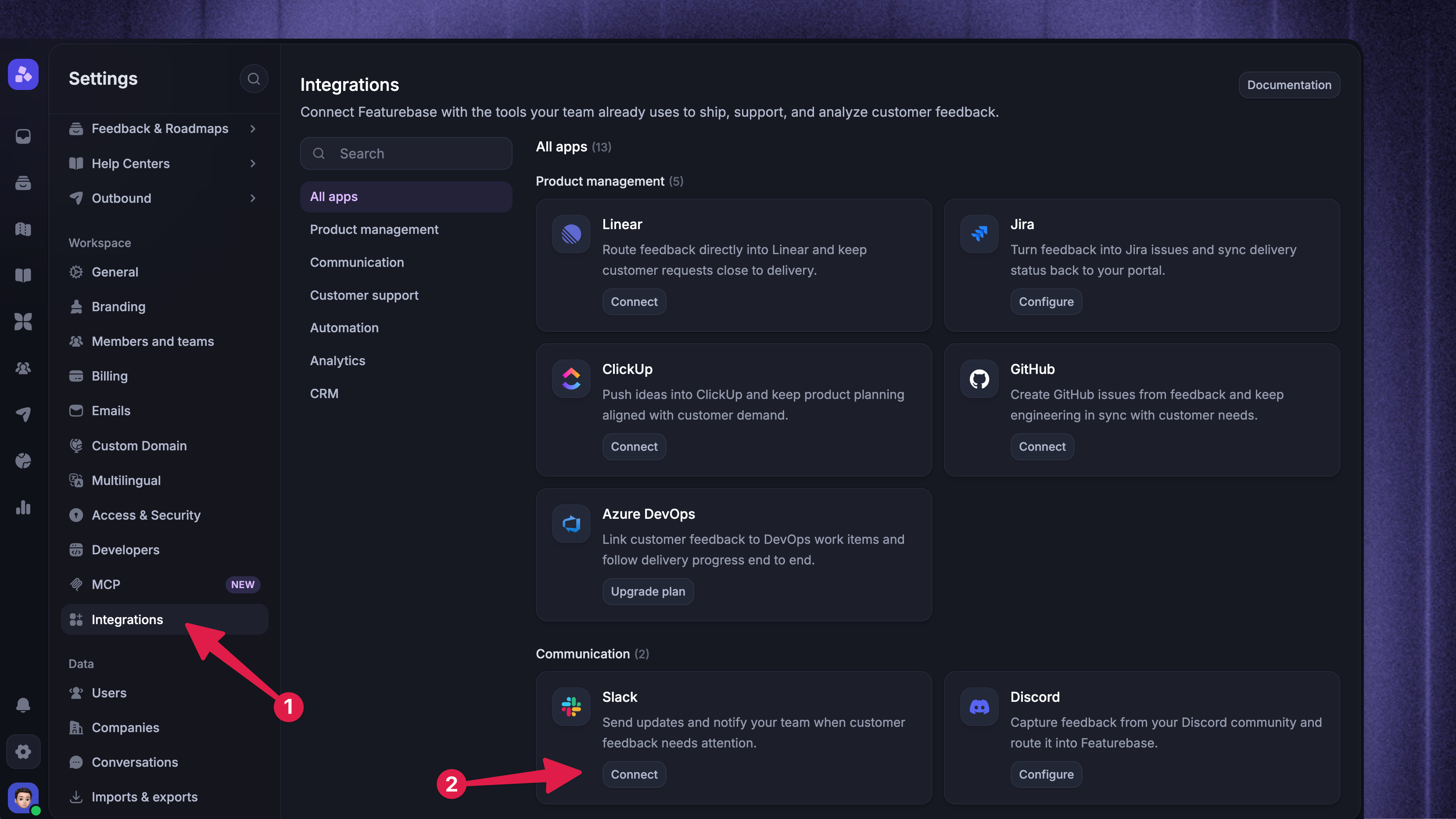This screenshot has height=819, width=1456.
Task: Click the "Azure DevOps" card title
Action: point(648,514)
